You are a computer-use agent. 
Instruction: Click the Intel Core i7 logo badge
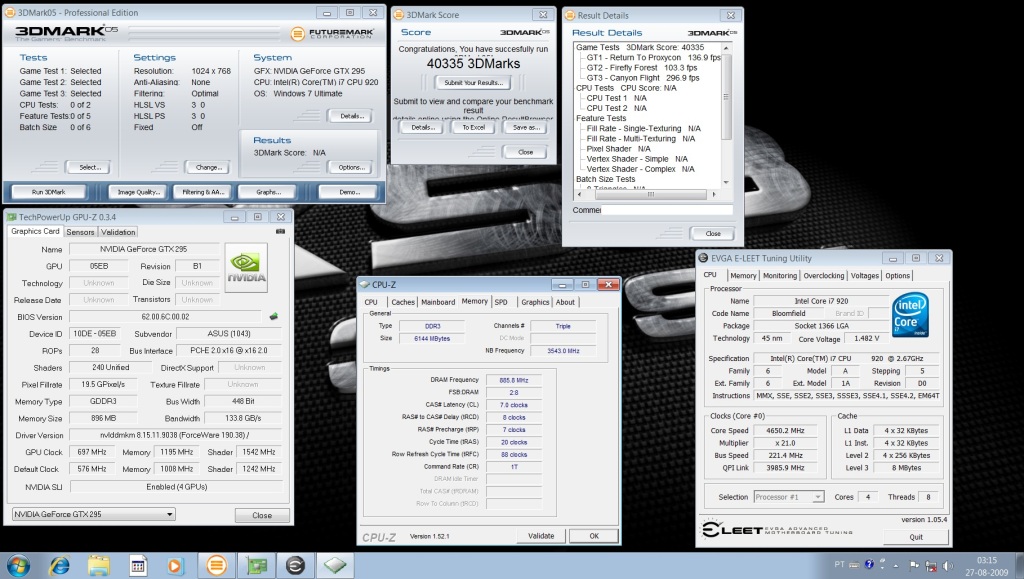tap(910, 314)
